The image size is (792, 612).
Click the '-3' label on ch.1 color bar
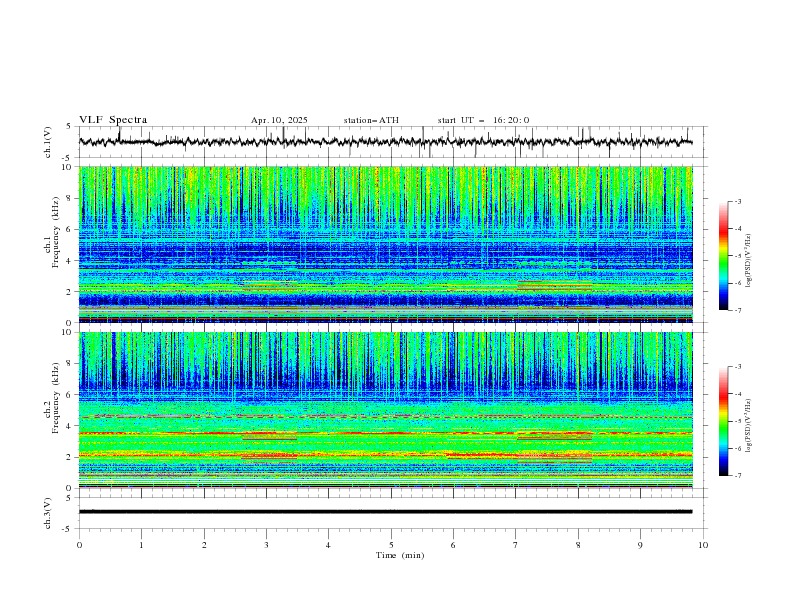point(737,201)
